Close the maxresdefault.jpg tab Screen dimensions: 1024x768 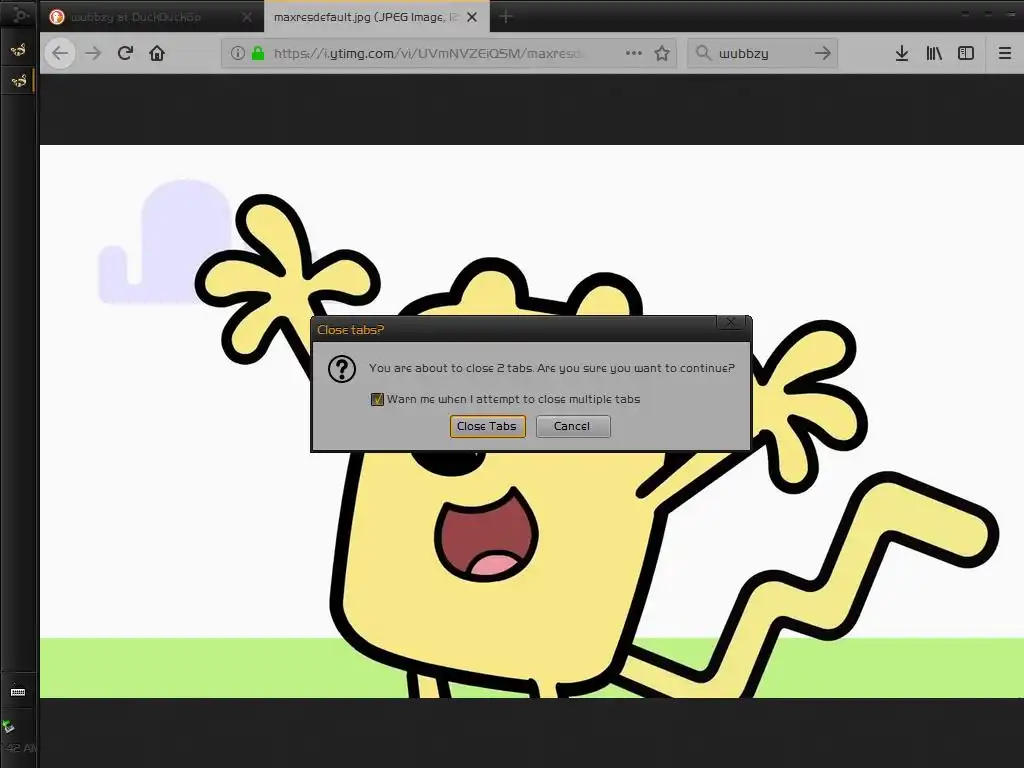click(472, 17)
